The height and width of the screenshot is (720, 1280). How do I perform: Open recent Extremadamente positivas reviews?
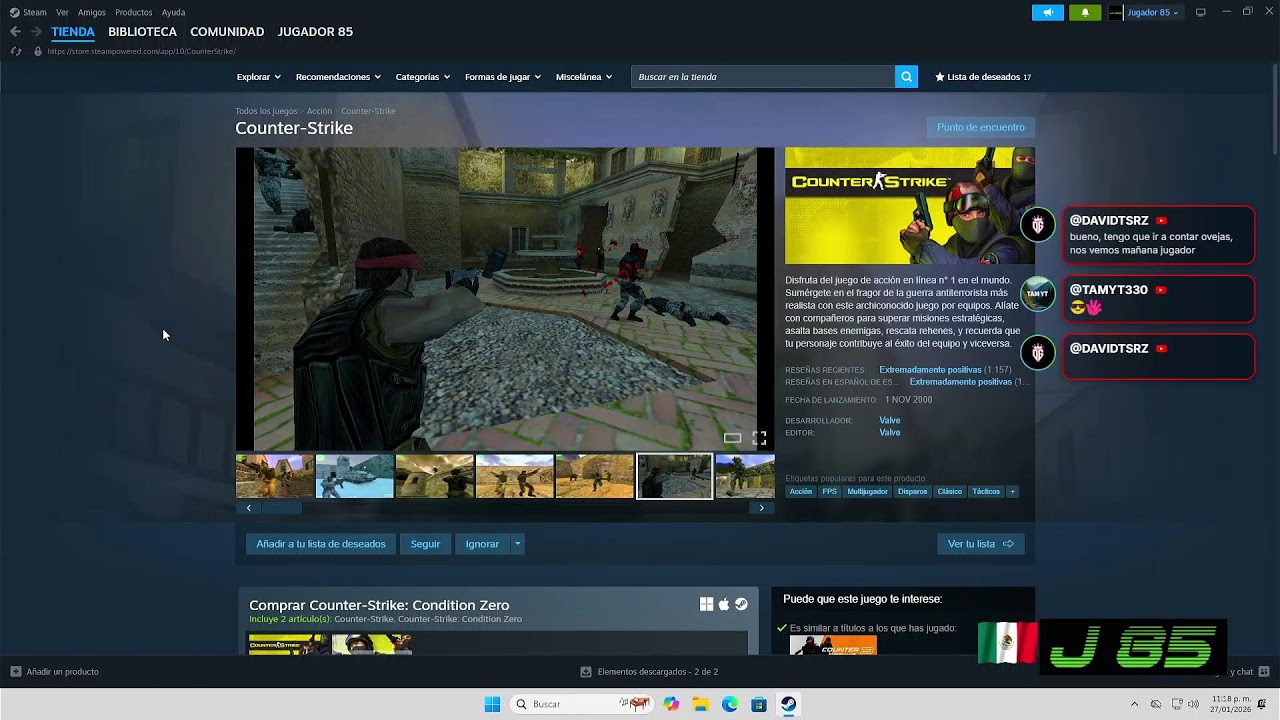click(930, 370)
